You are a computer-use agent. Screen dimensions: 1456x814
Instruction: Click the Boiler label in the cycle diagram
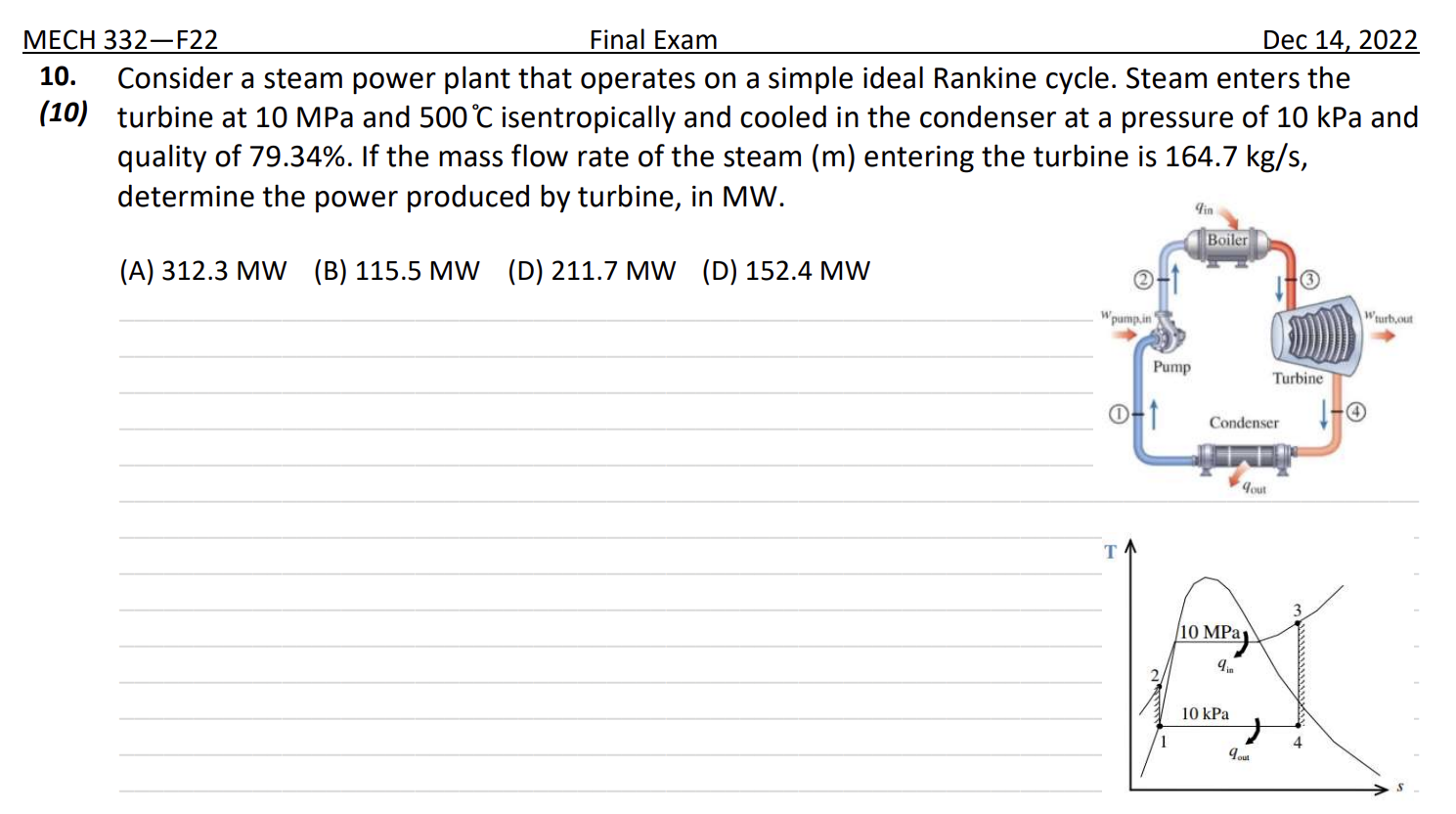click(1227, 240)
